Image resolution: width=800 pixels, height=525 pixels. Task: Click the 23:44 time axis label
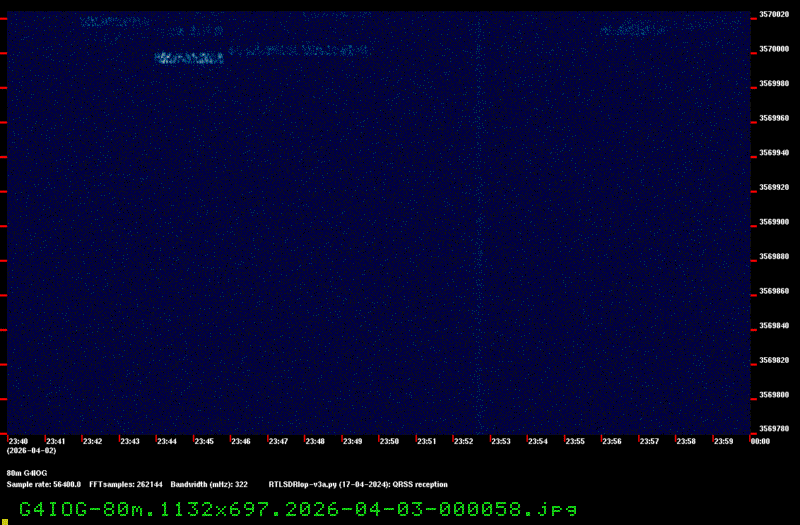[167, 441]
